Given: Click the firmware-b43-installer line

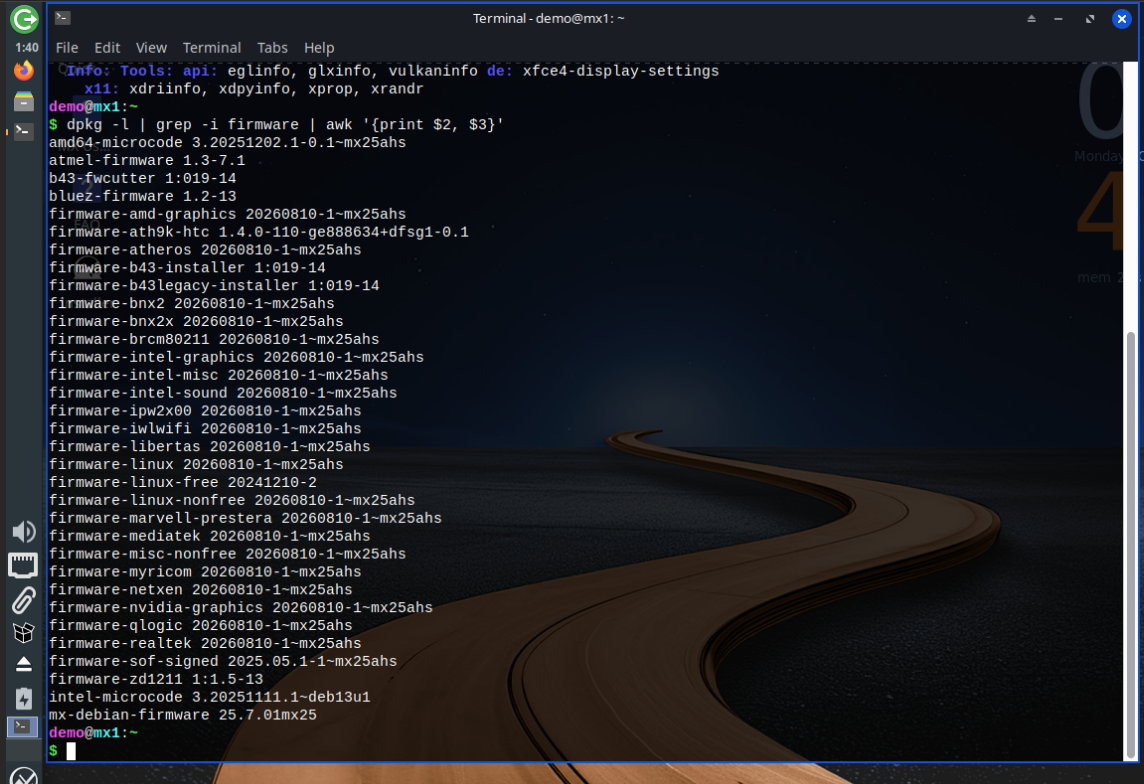Looking at the screenshot, I should 187,268.
